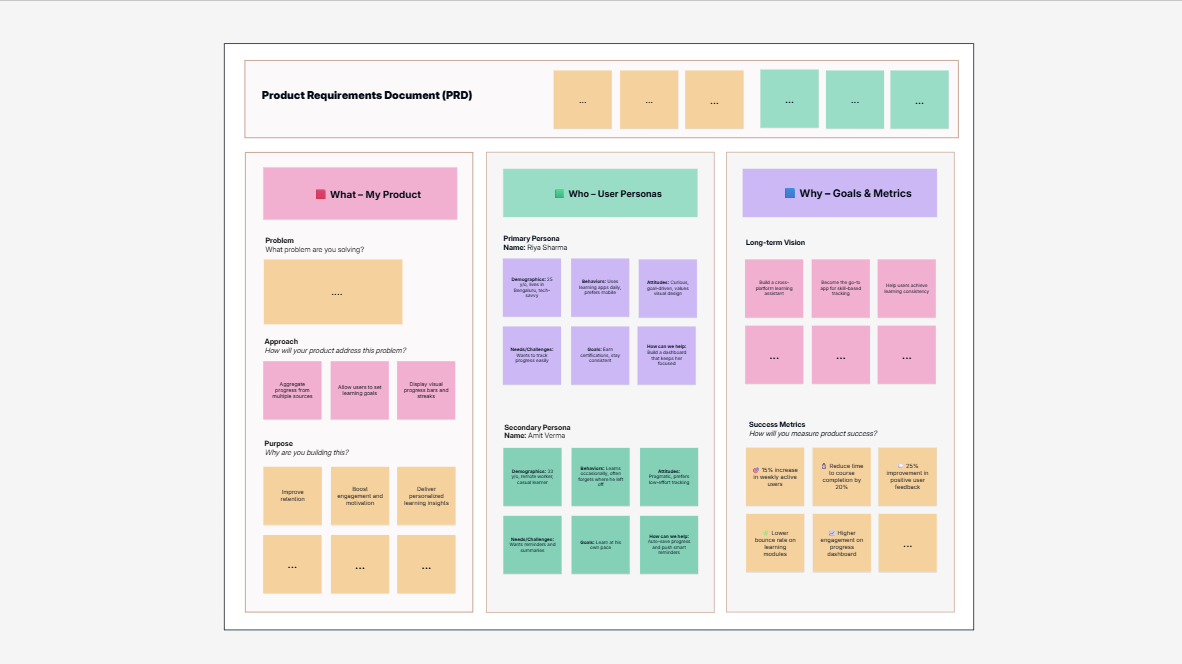The height and width of the screenshot is (664, 1182).
Task: Select the pink What – My Product header
Action: [x=360, y=194]
